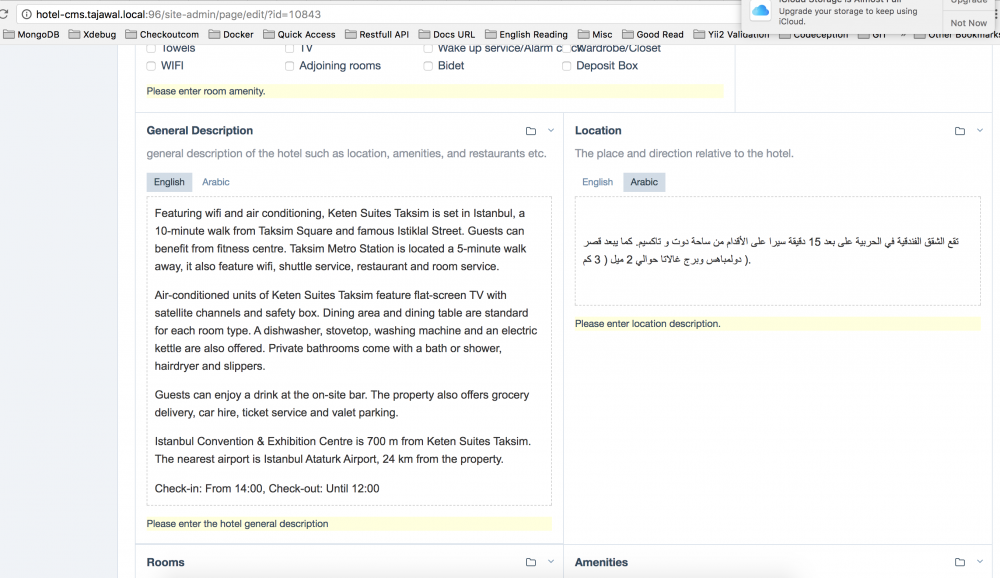
Task: Click the browser address bar URL
Action: (x=179, y=14)
